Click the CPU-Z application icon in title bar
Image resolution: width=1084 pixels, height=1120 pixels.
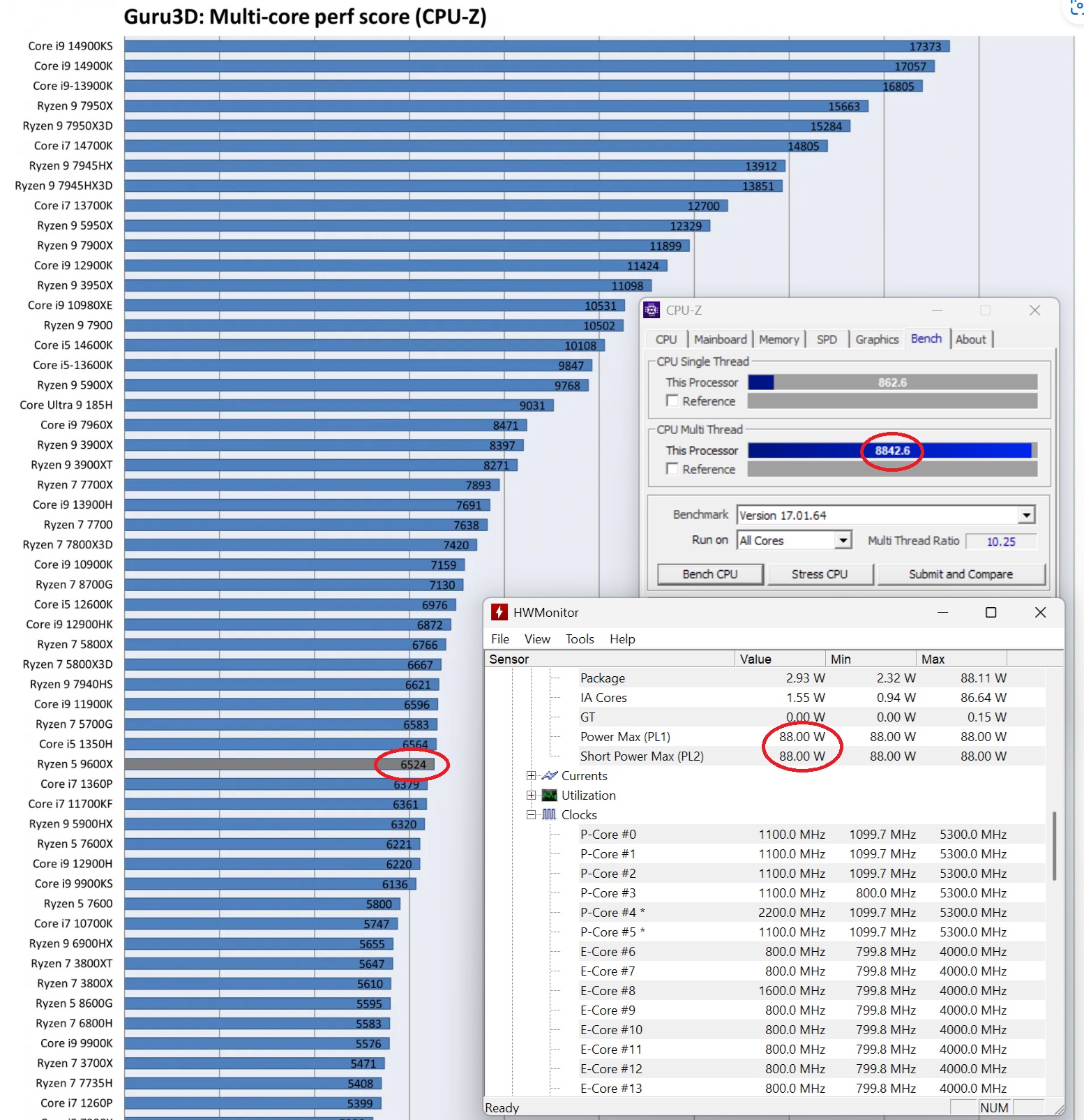coord(652,310)
